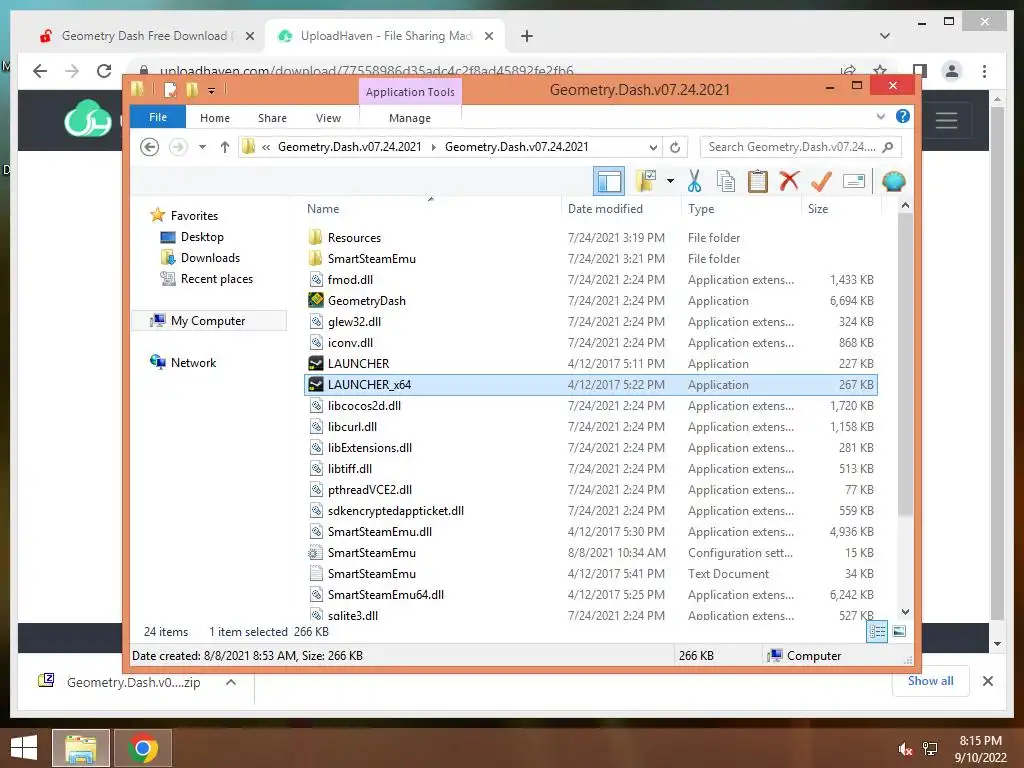Expand the address bar history dropdown
The image size is (1024, 768).
pyautogui.click(x=653, y=147)
